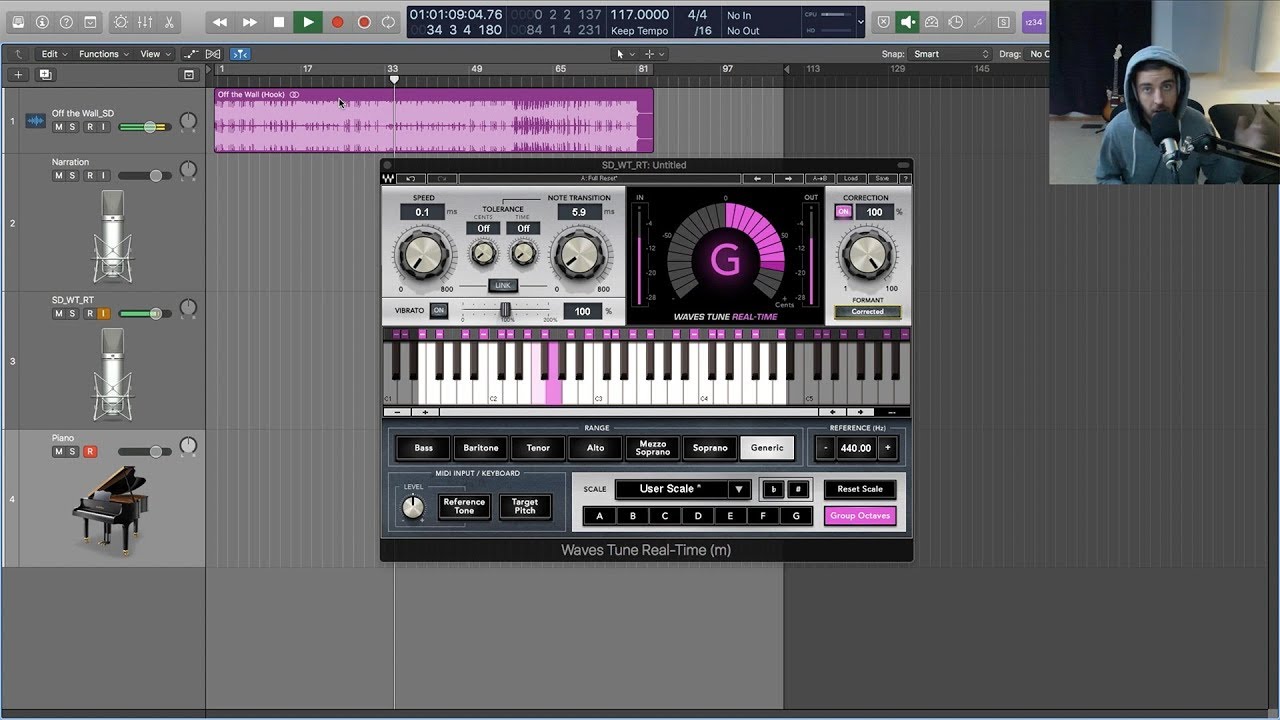Toggle the blue Catch Playhead icon
The height and width of the screenshot is (720, 1280).
coord(240,54)
